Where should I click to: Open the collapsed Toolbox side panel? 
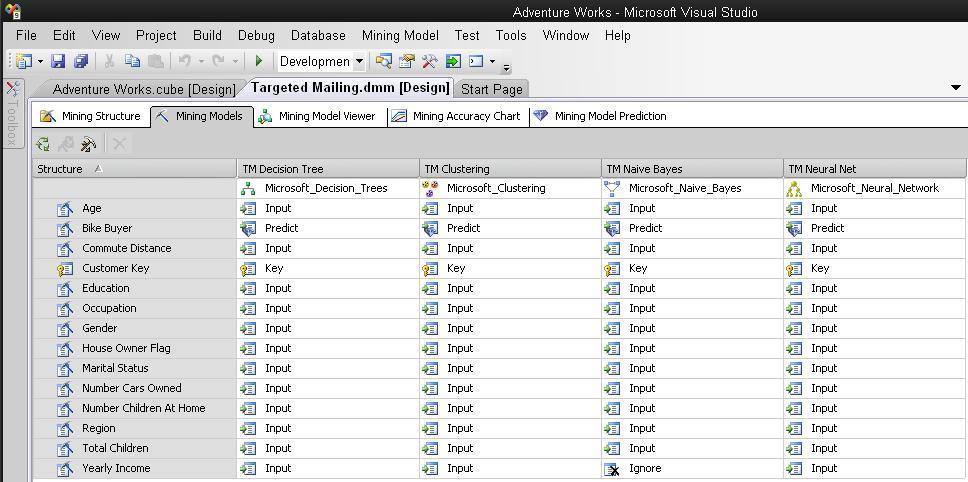pos(12,113)
